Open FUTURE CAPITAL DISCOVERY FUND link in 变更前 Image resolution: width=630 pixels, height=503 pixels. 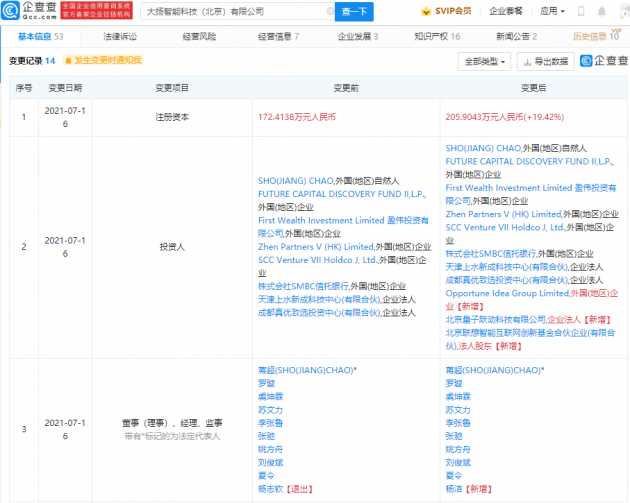point(342,194)
